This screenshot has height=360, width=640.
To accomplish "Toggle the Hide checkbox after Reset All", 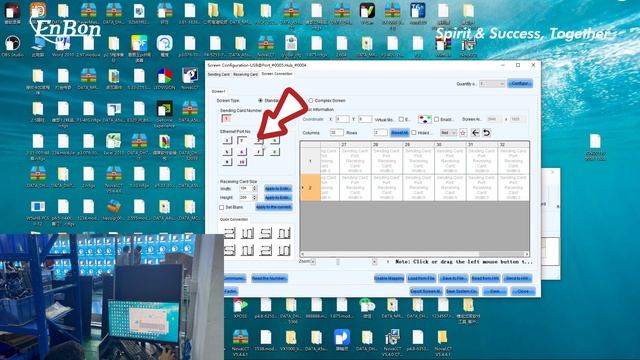I will pyautogui.click(x=414, y=133).
